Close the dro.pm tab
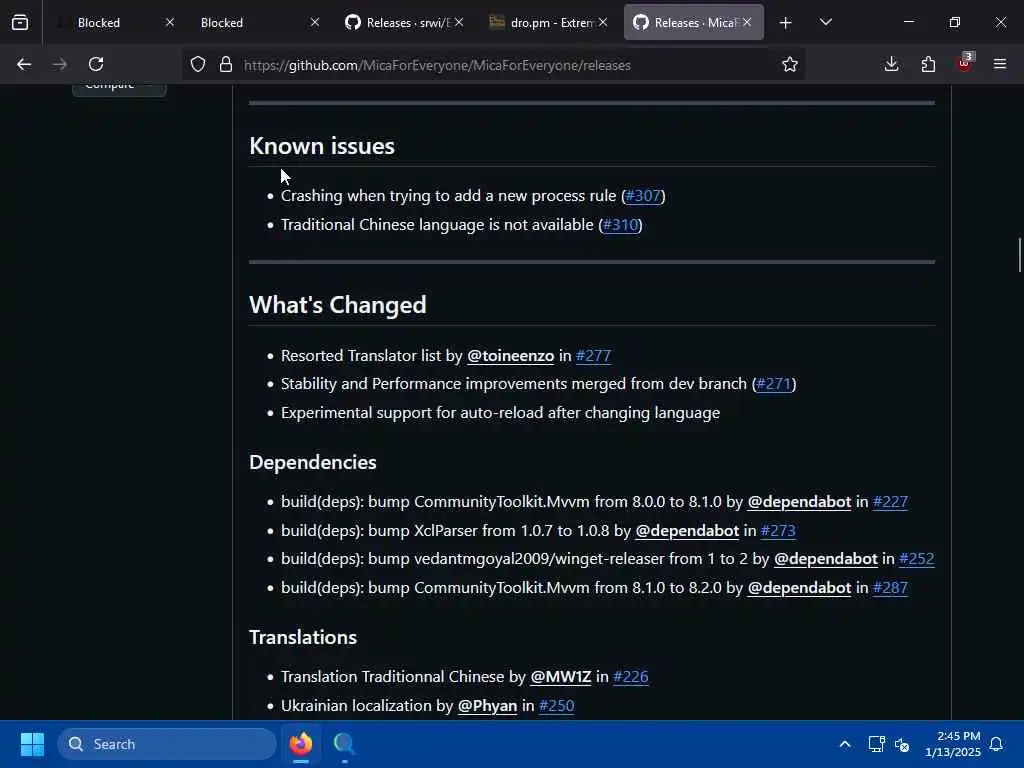This screenshot has height=768, width=1024. click(x=603, y=22)
